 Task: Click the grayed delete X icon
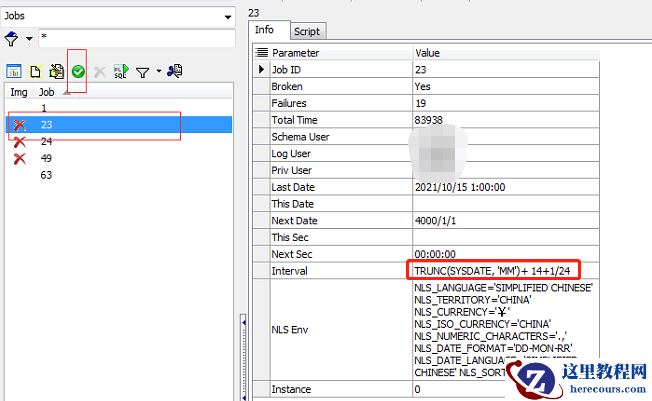click(99, 72)
